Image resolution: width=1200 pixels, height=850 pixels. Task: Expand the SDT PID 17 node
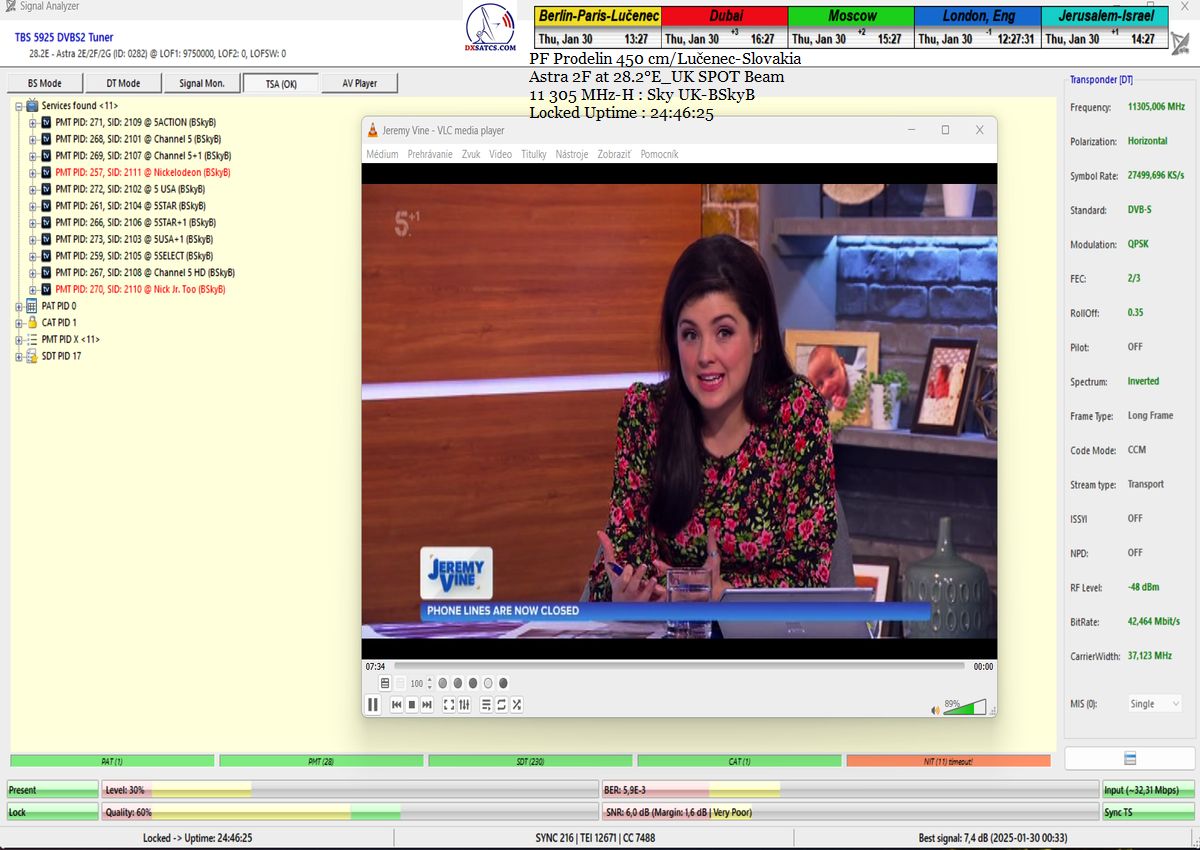point(19,356)
